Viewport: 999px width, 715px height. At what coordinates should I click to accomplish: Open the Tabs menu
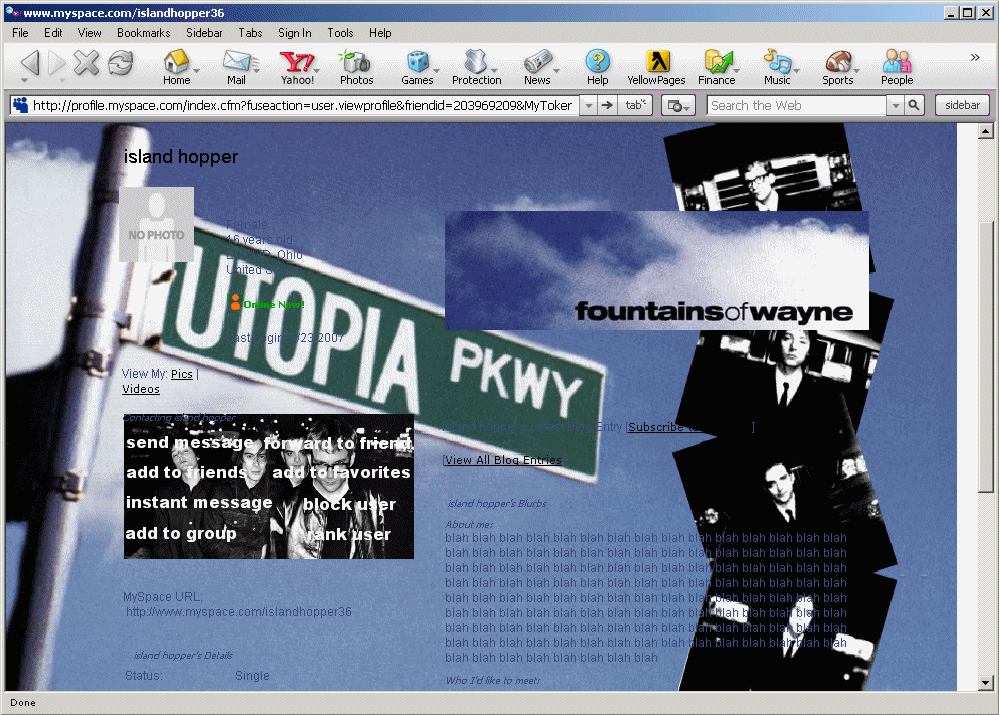250,32
